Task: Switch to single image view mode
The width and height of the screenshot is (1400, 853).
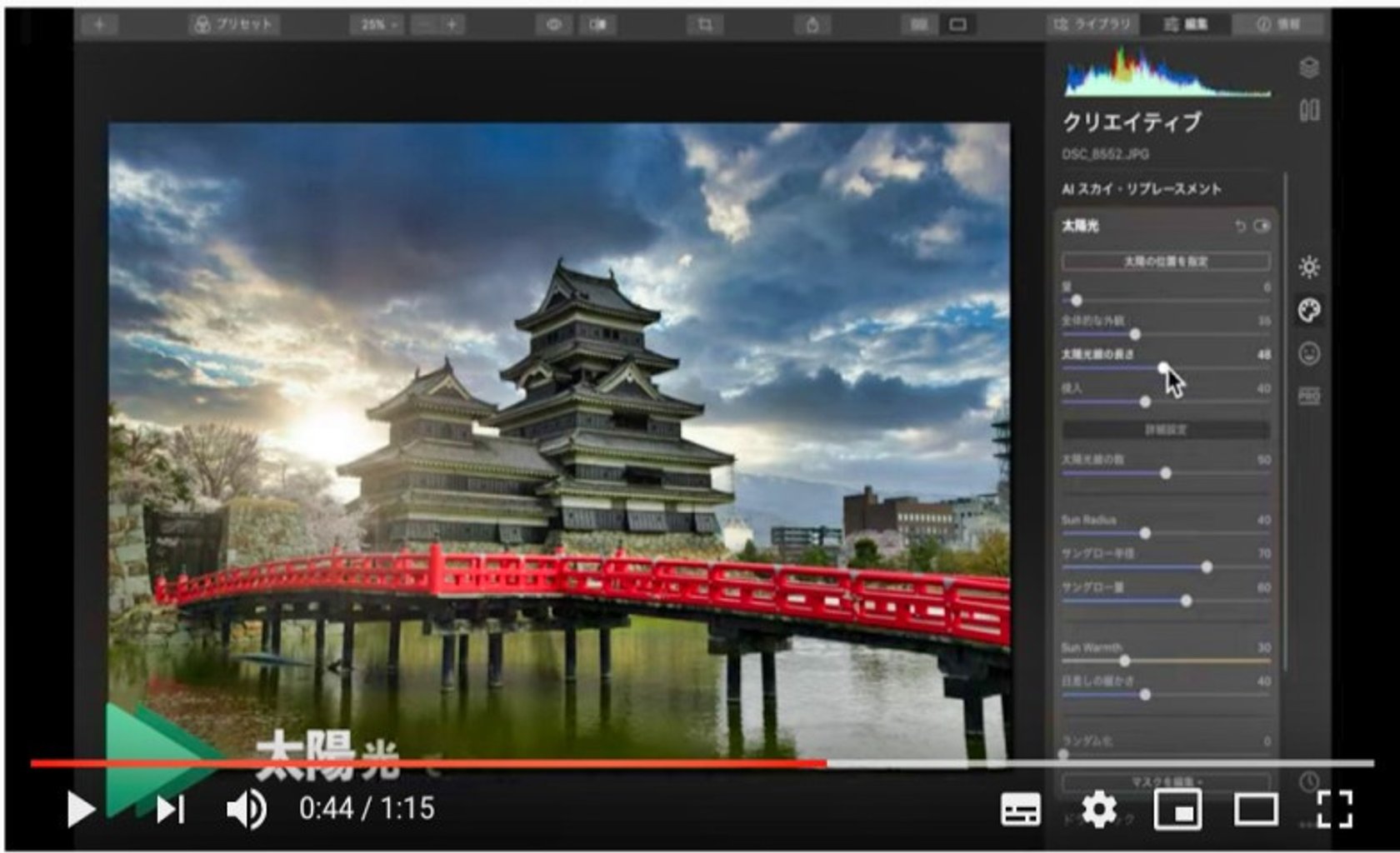Action: 958,25
